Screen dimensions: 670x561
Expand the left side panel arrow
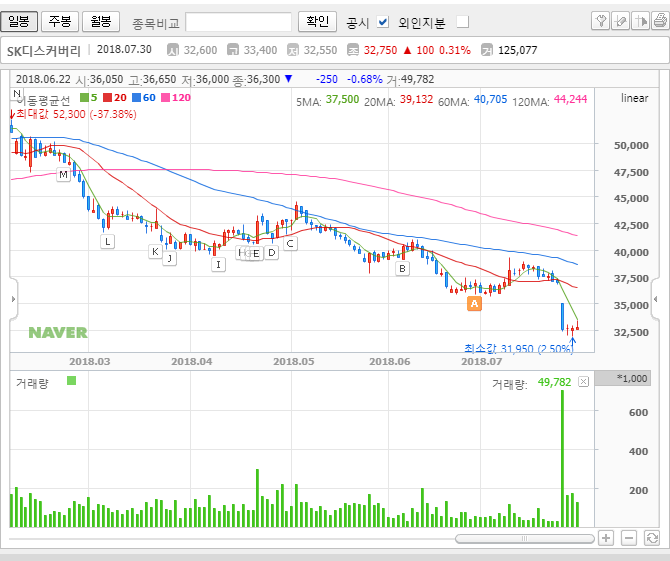pos(13,299)
